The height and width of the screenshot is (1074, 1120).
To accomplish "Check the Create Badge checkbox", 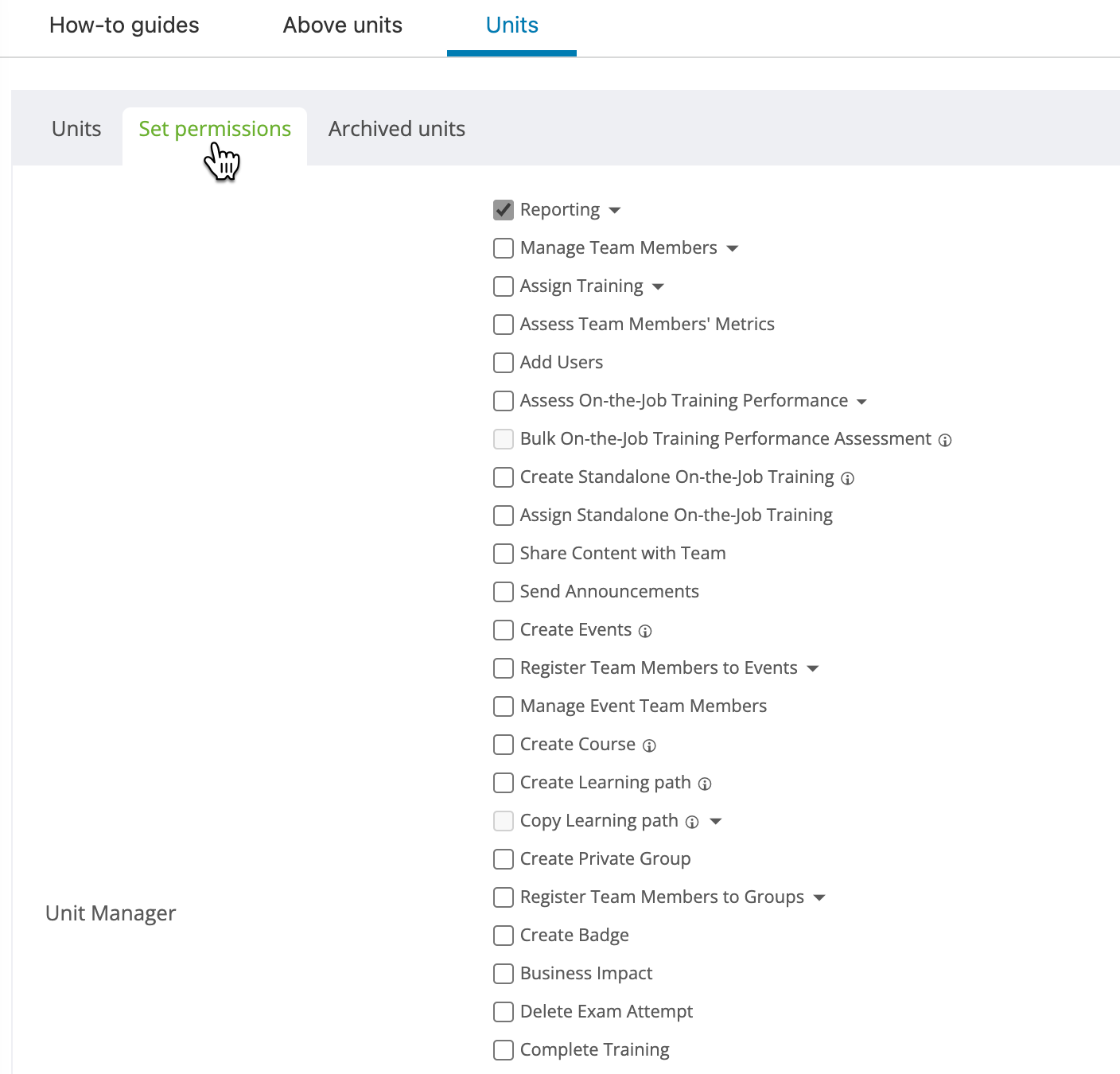I will coord(504,936).
